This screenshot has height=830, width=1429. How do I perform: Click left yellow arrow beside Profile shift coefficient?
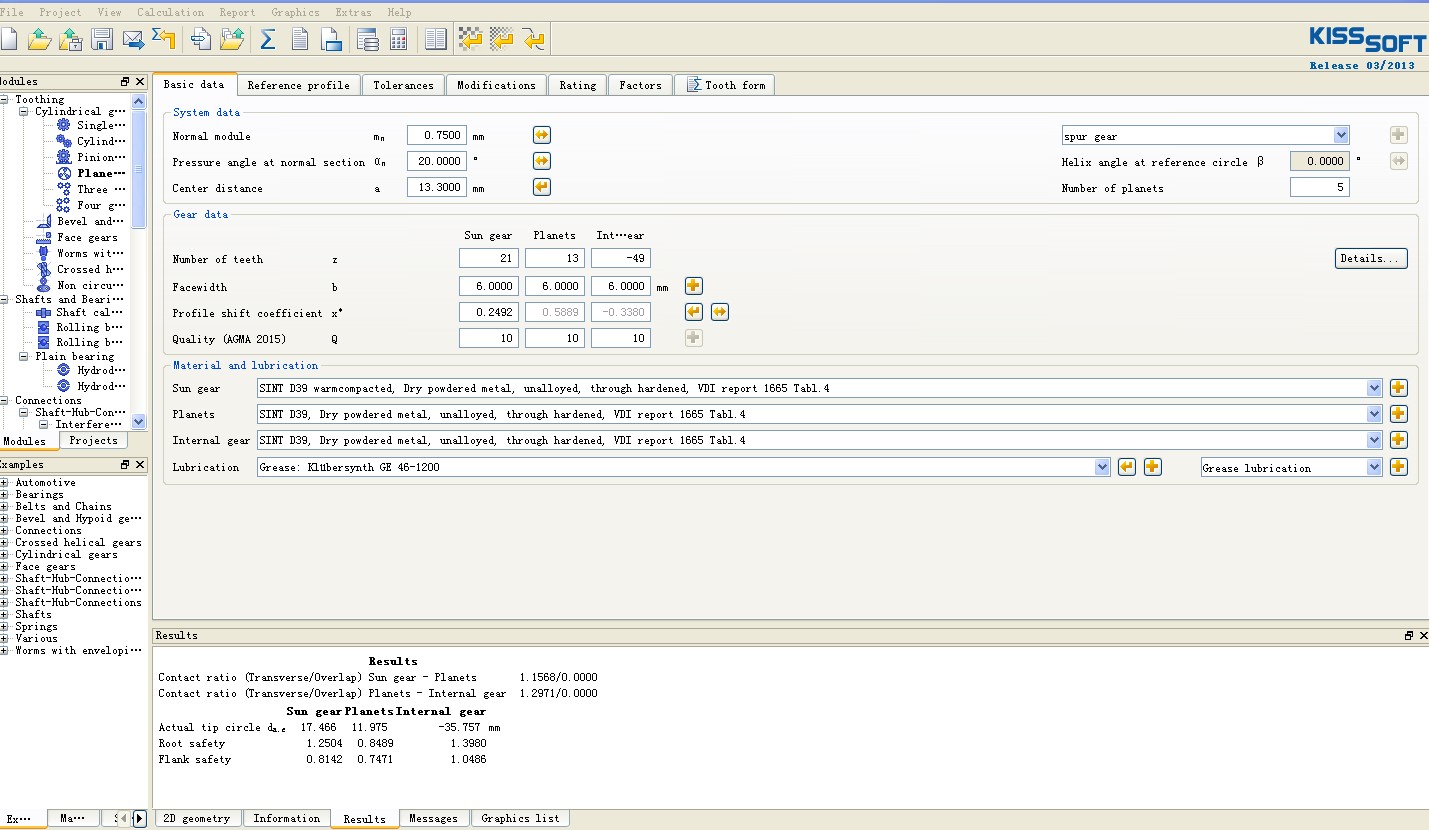tap(693, 312)
